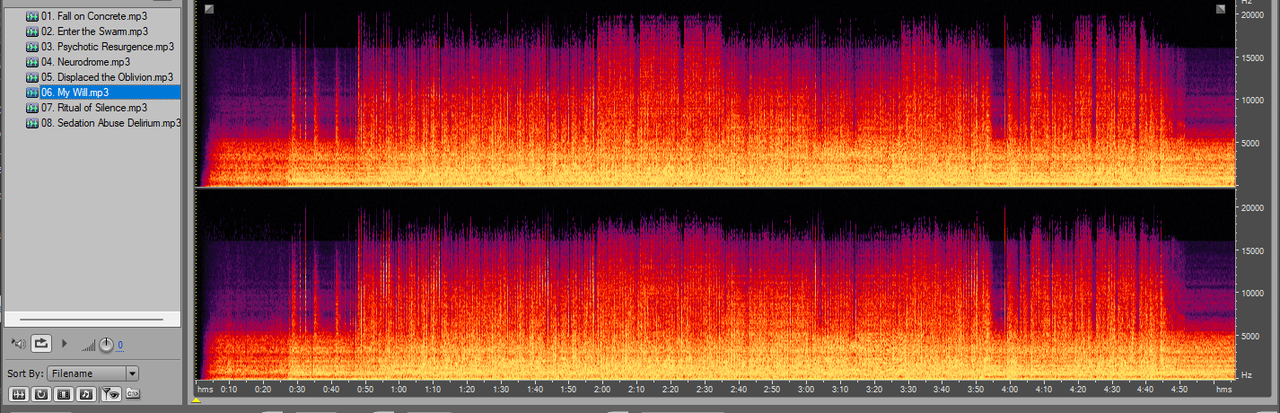Play the selected file preview

pyautogui.click(x=65, y=343)
